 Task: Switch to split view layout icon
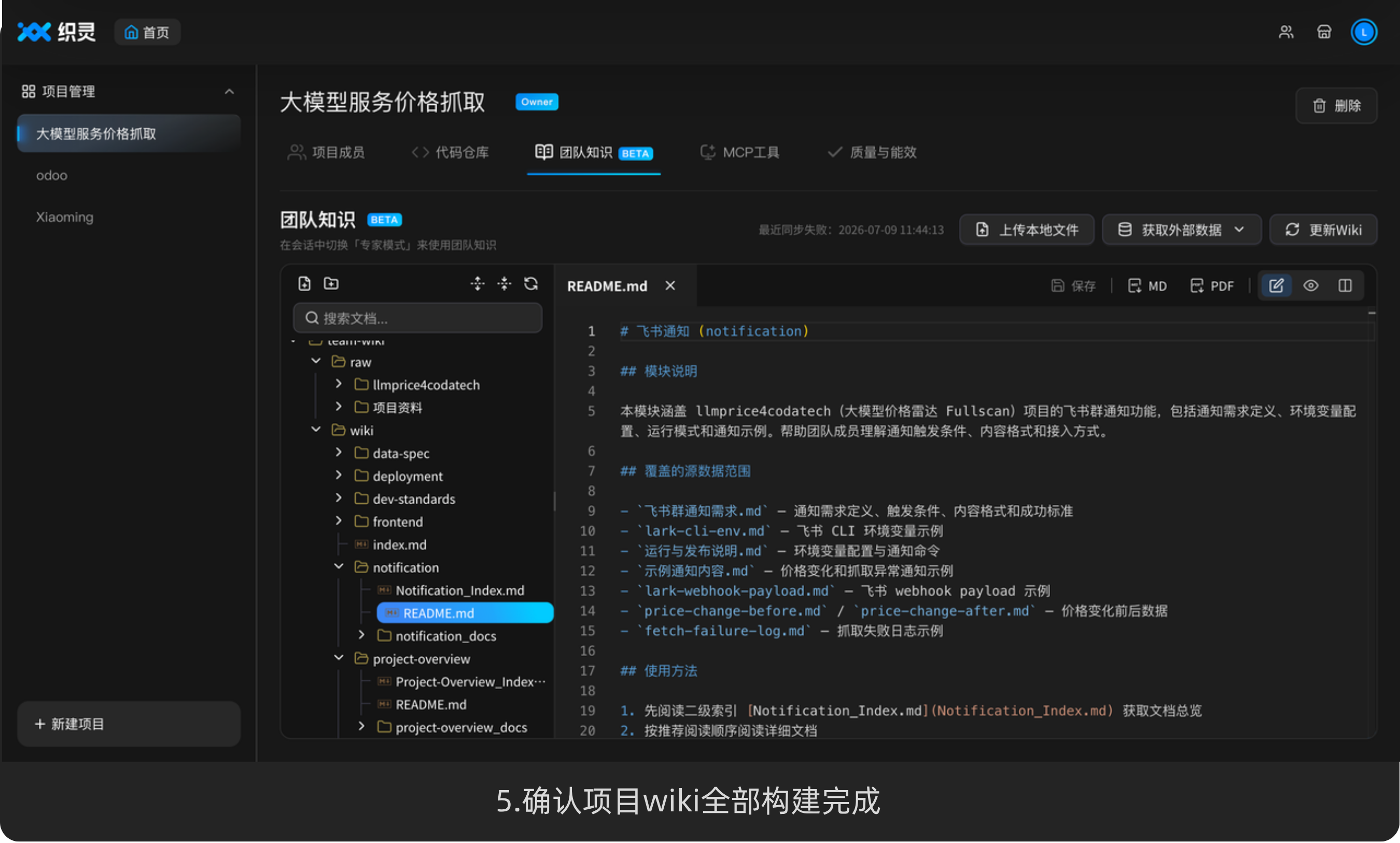coord(1345,286)
